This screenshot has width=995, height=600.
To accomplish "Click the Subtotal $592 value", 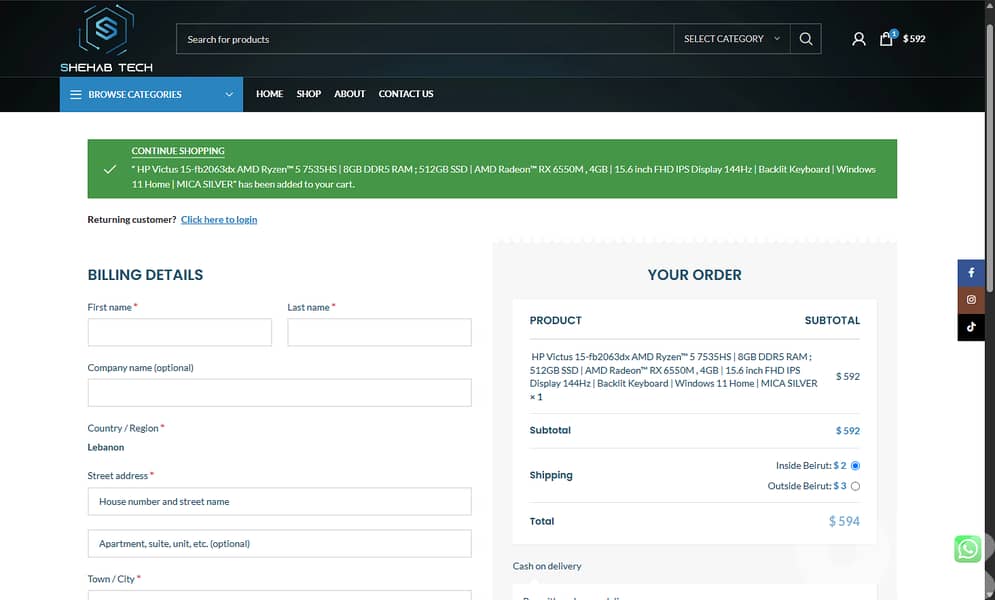I will coord(848,431).
